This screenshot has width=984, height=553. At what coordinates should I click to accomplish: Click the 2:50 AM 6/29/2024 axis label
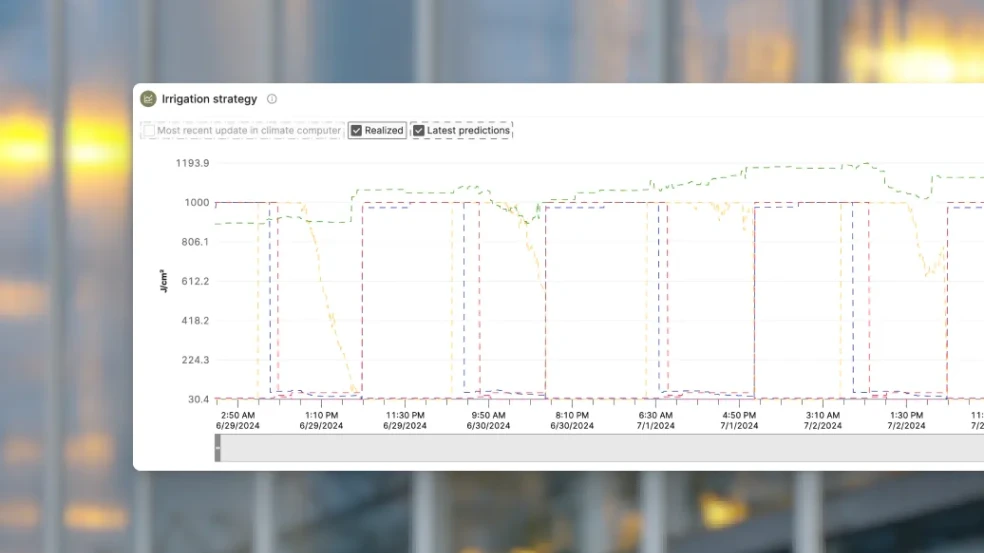(238, 420)
